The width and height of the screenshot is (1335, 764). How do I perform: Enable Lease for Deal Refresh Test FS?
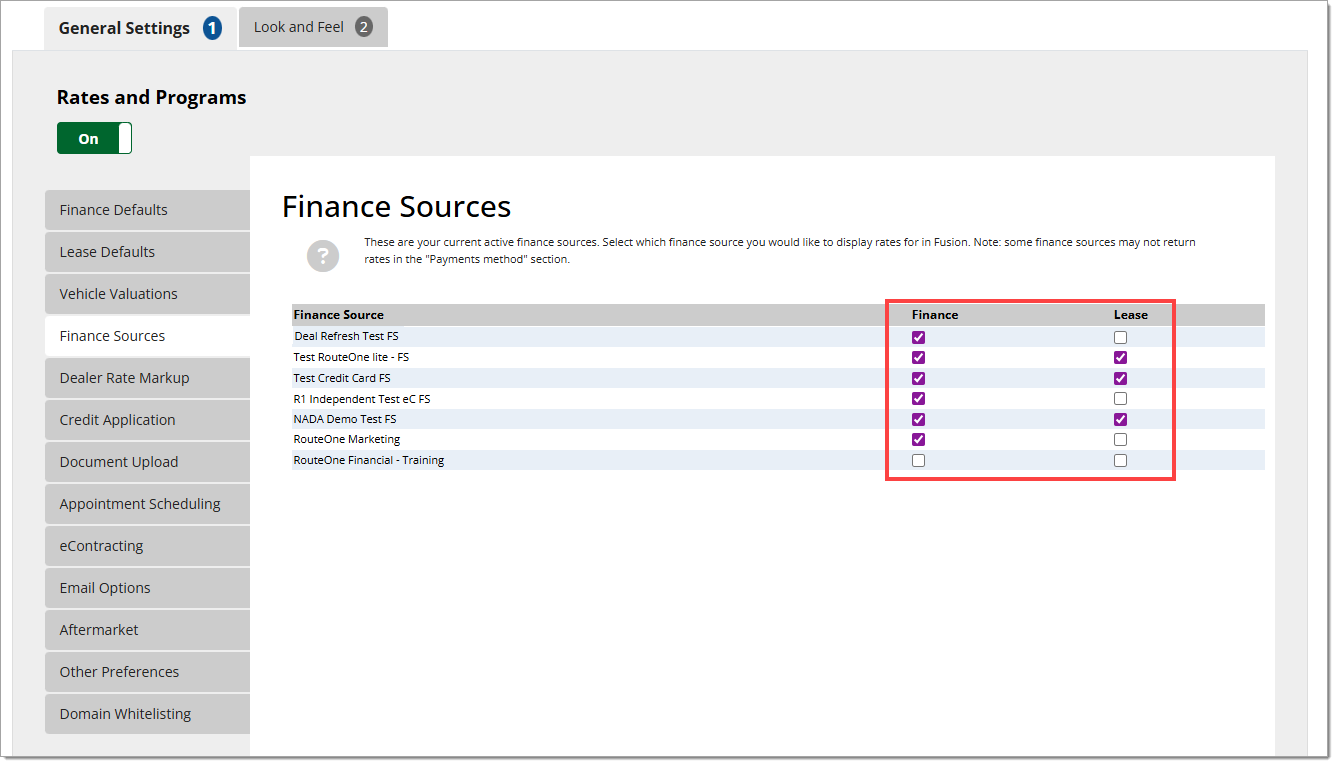coord(1120,337)
